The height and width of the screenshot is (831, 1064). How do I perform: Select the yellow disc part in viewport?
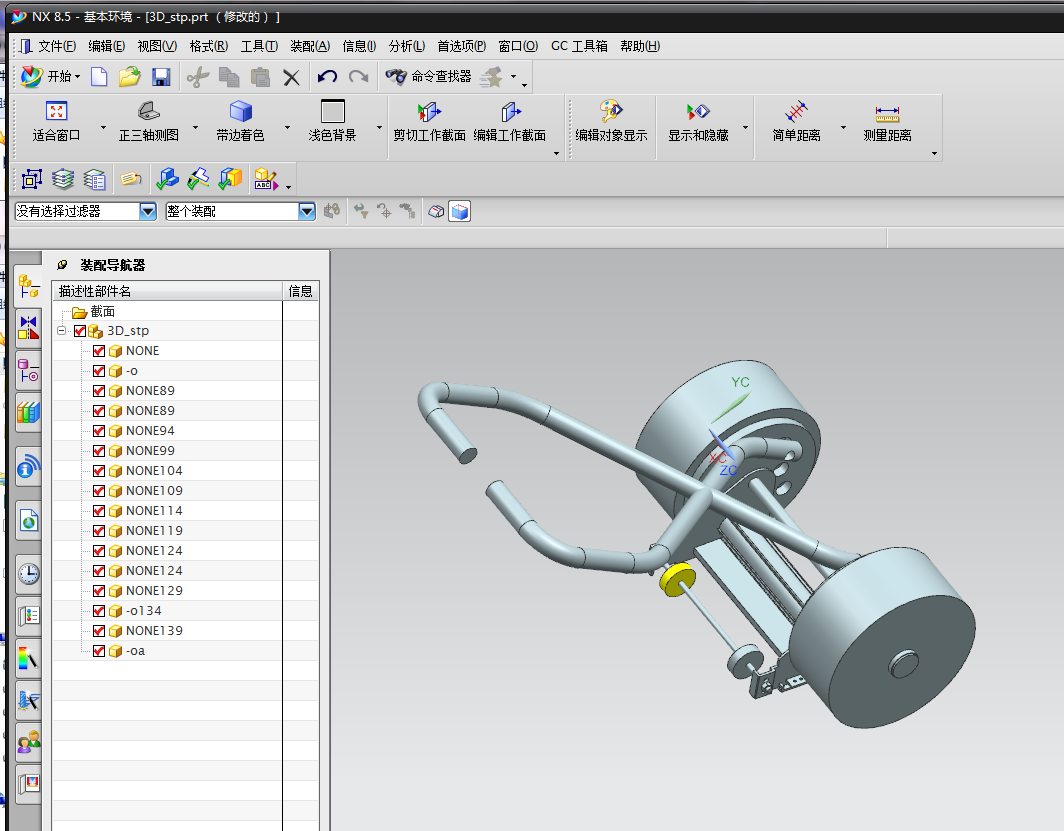(677, 579)
